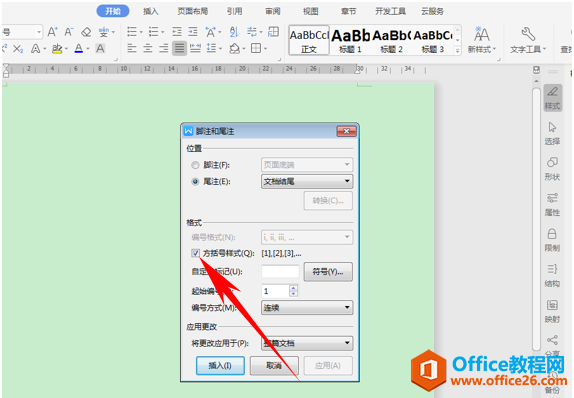Increase paragraph indent
The image size is (574, 398).
pyautogui.click(x=193, y=32)
